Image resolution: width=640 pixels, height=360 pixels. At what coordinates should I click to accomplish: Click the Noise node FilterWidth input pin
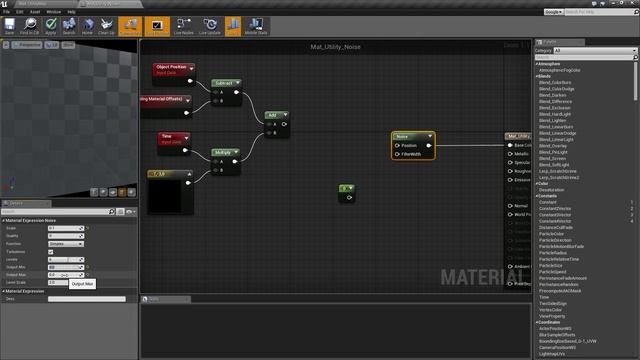[x=397, y=154]
